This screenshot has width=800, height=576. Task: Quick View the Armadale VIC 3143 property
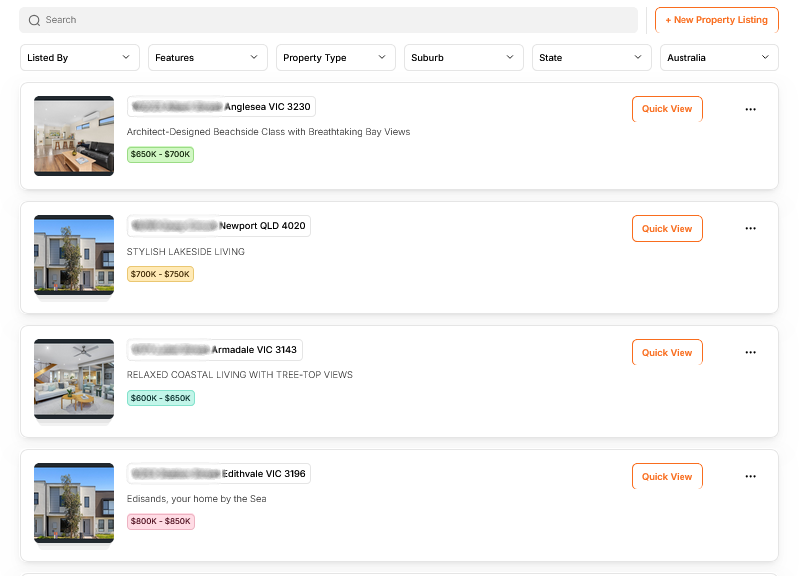(667, 353)
